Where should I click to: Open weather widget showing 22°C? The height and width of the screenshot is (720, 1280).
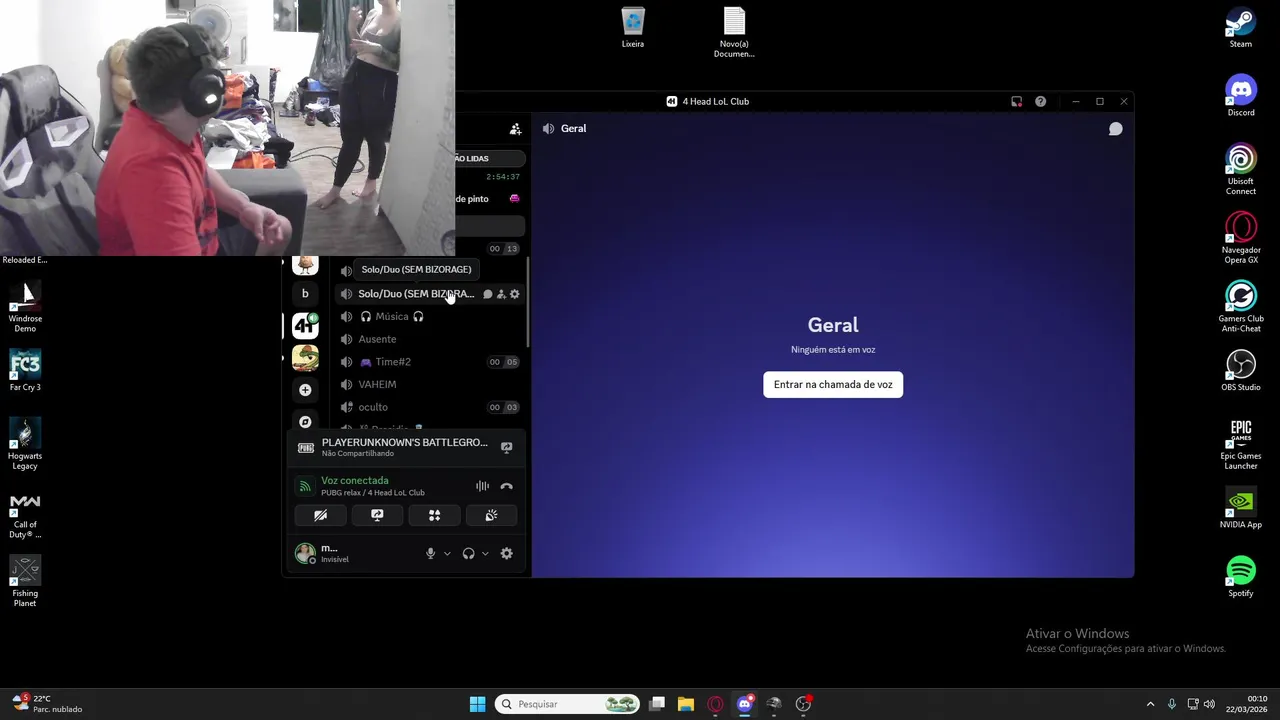click(x=47, y=704)
